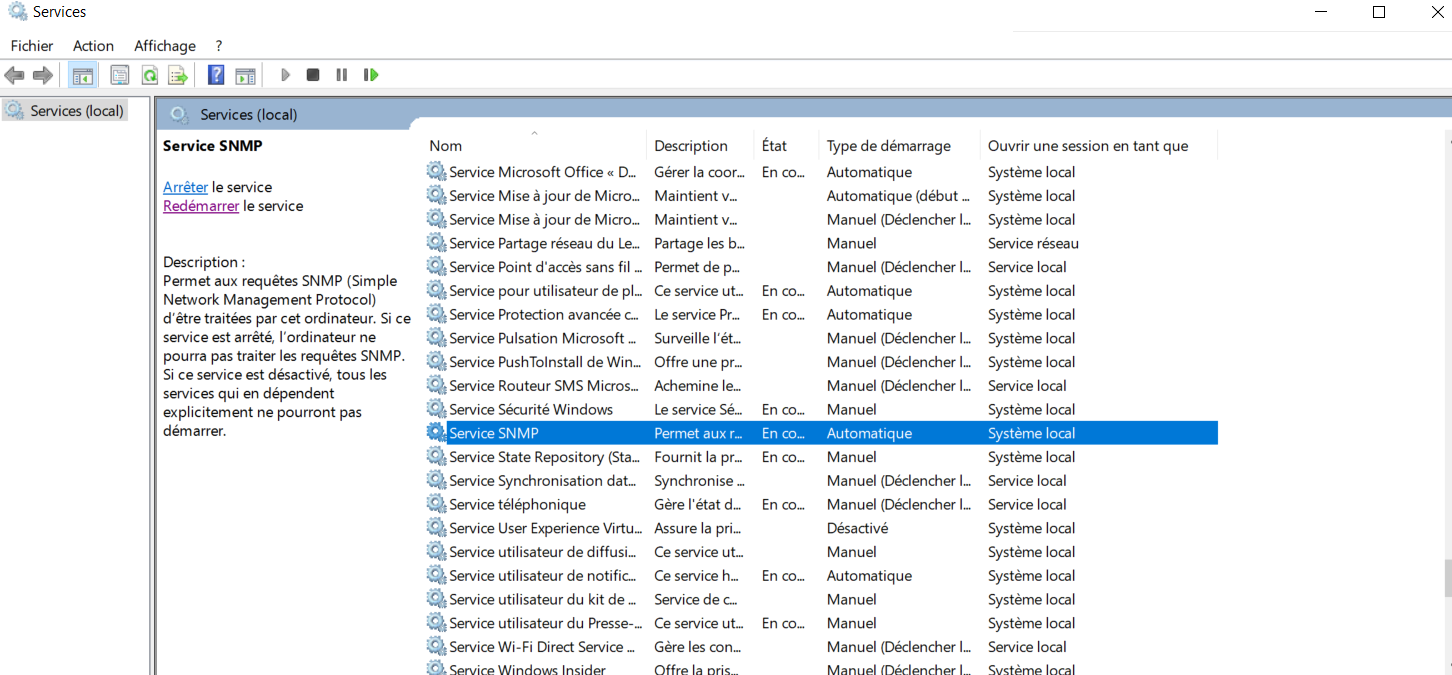Click the Pause service toolbar icon
The image size is (1452, 675).
pyautogui.click(x=342, y=75)
